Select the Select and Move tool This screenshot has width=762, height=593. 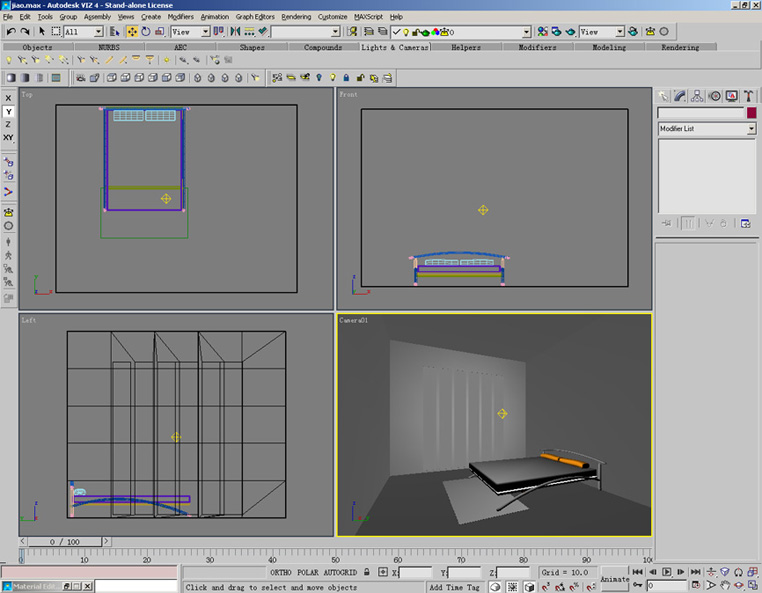tap(132, 32)
